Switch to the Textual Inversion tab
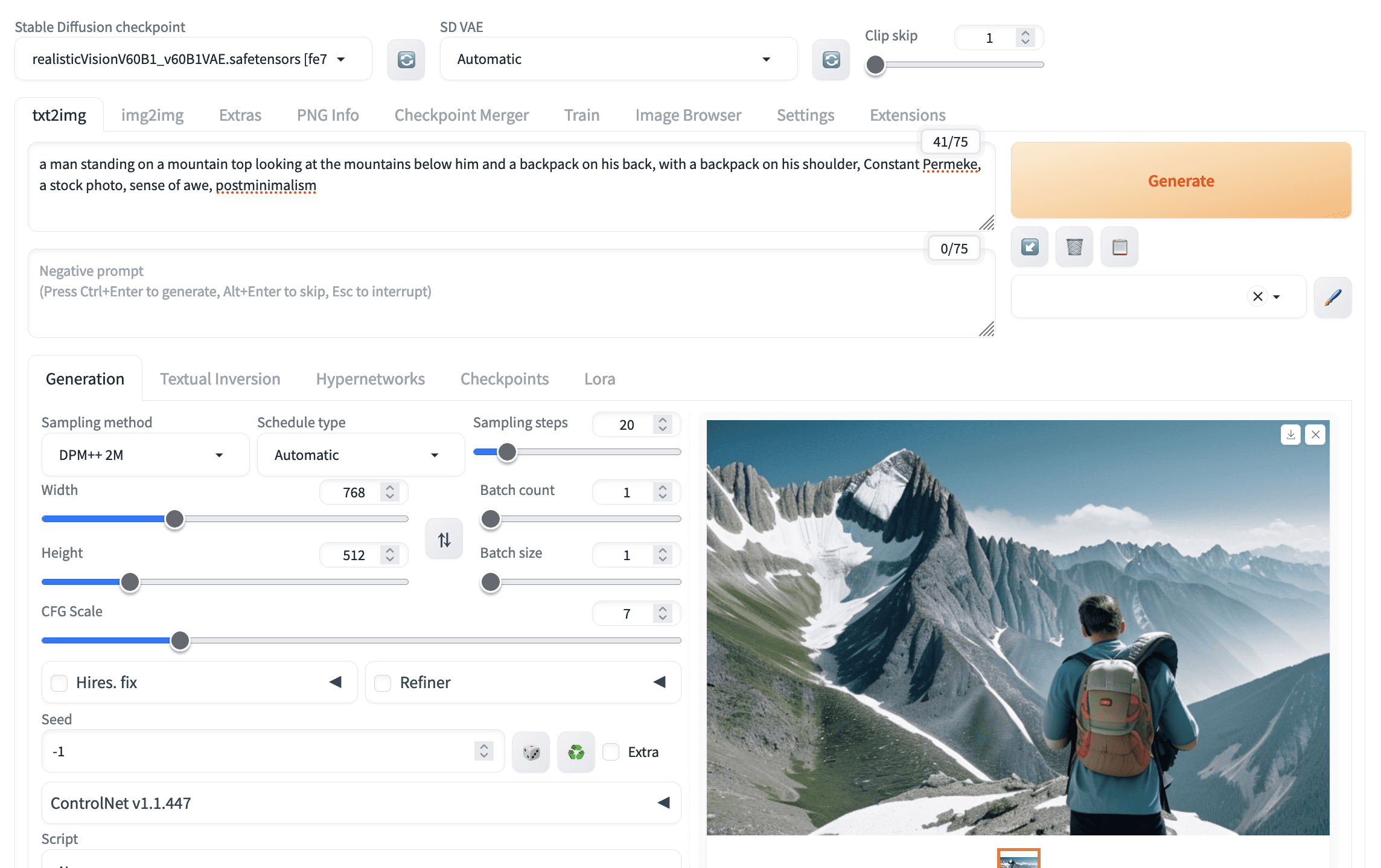Image resolution: width=1381 pixels, height=868 pixels. coord(220,378)
